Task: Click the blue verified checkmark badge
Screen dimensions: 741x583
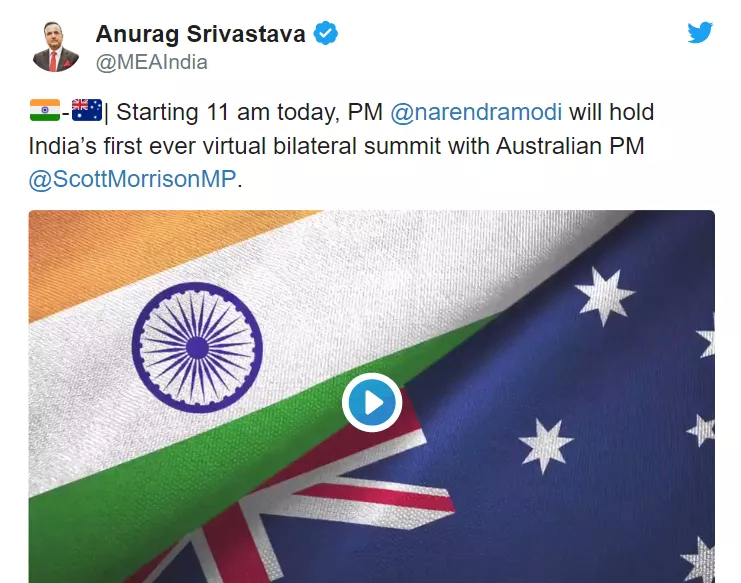Action: (x=326, y=33)
